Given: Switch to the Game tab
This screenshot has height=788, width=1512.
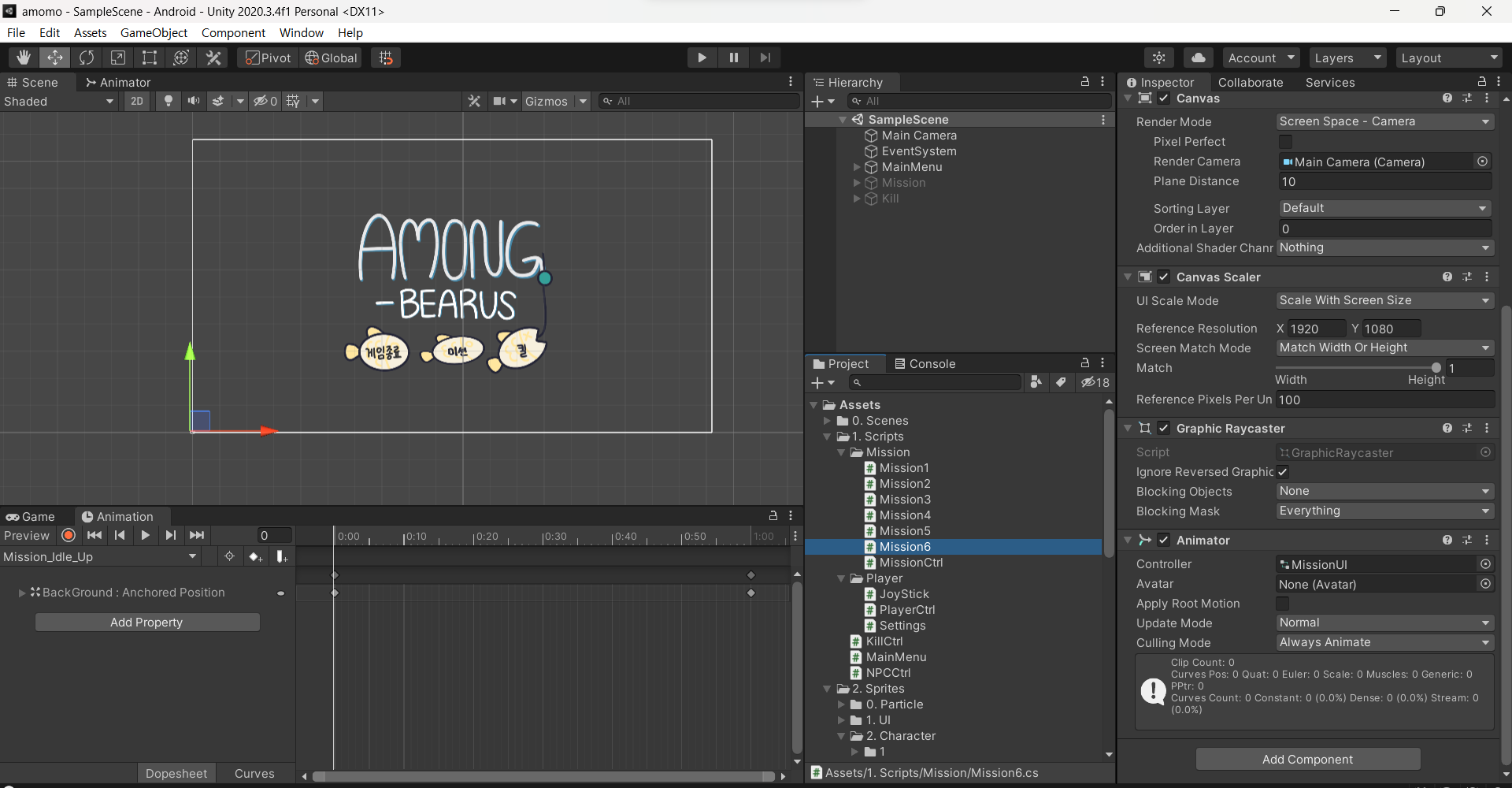Looking at the screenshot, I should tap(31, 516).
